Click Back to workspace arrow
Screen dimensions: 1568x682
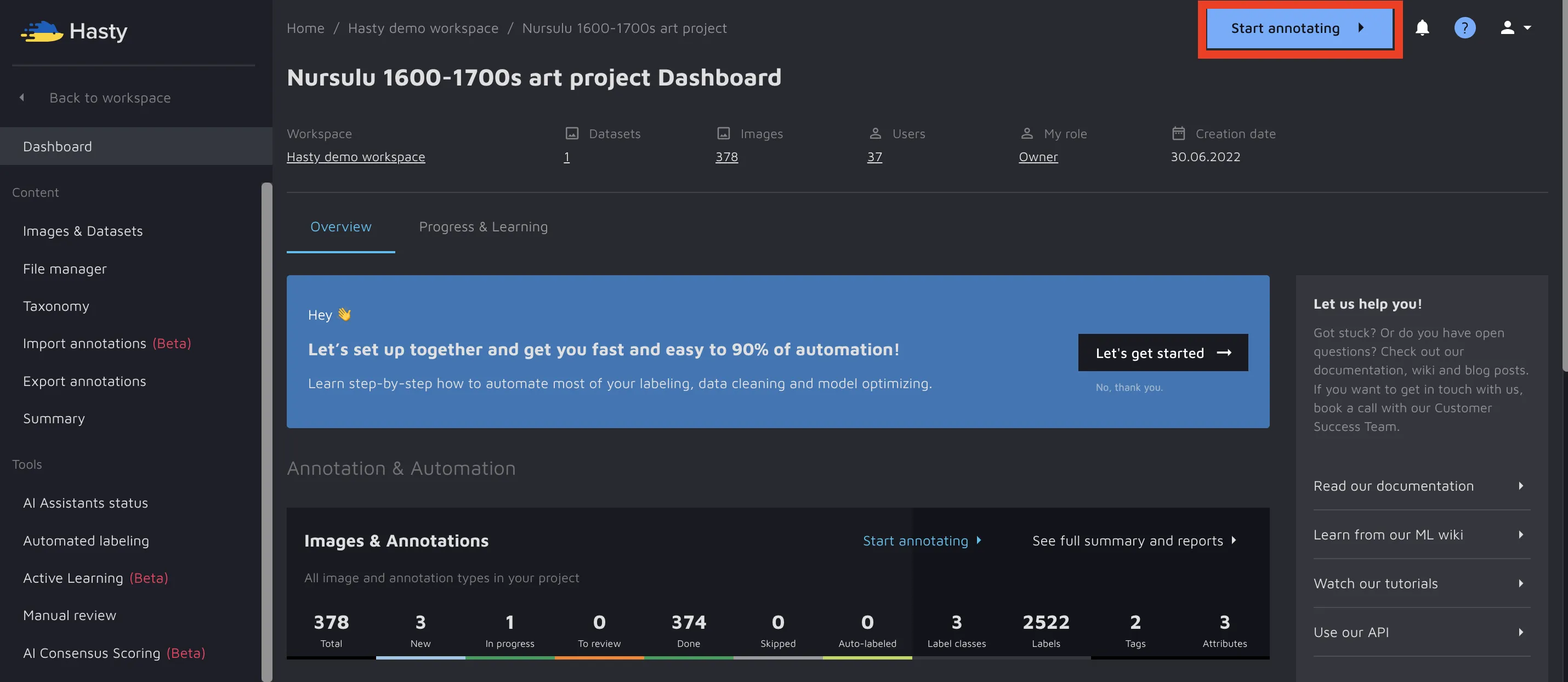coord(22,98)
